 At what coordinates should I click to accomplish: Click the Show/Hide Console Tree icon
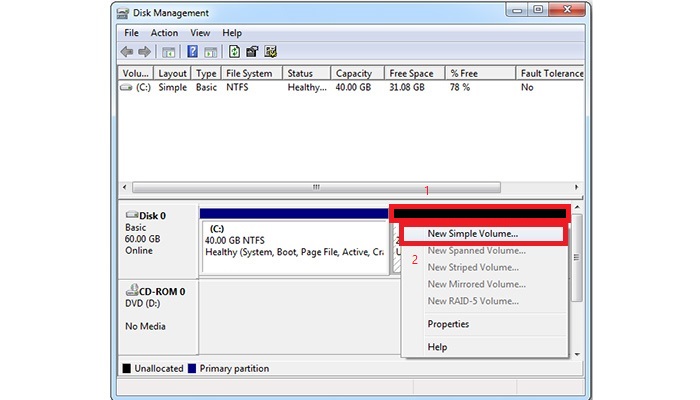[169, 52]
